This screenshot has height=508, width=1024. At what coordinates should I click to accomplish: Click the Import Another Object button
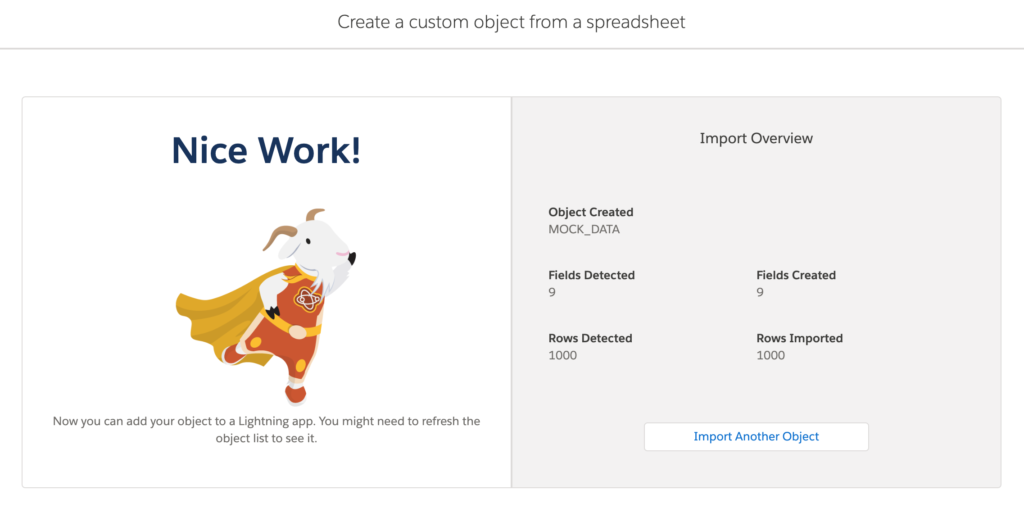click(756, 437)
